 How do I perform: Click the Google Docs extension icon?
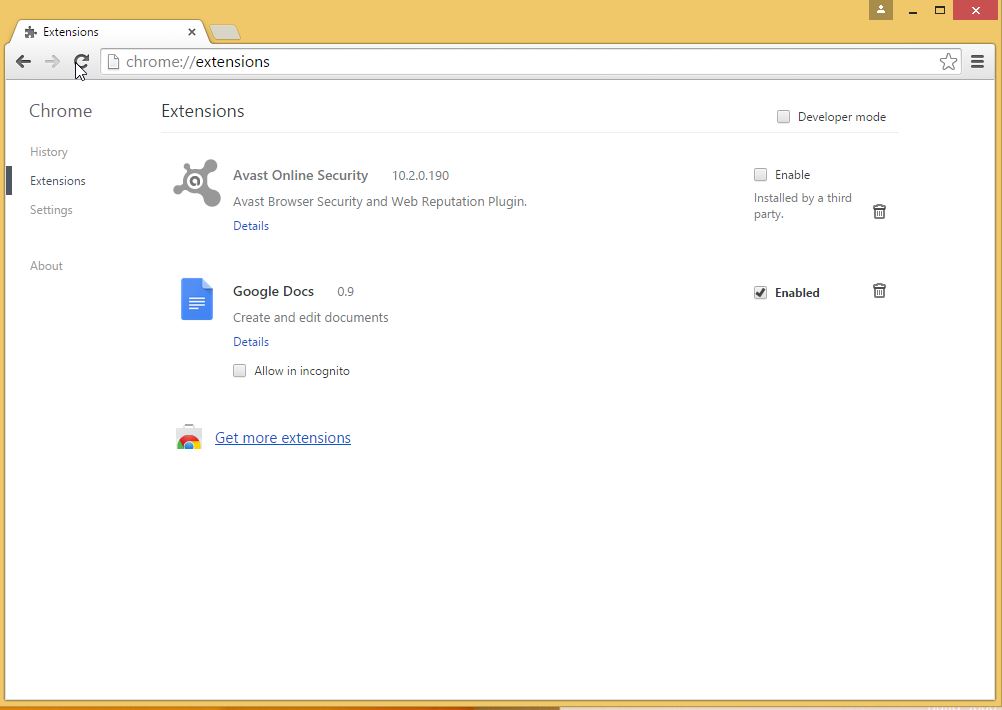(x=196, y=299)
